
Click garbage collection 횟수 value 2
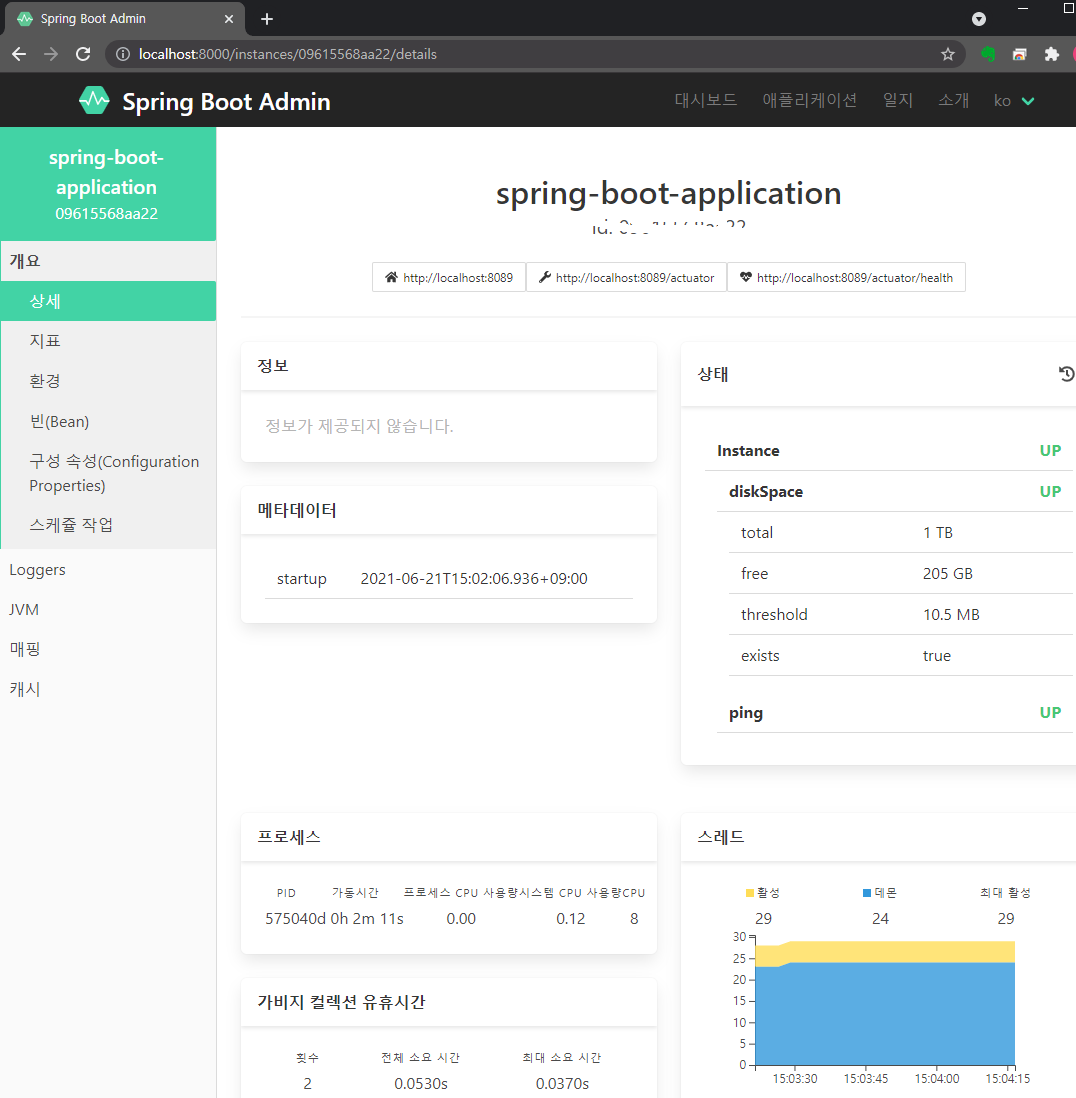coord(307,1084)
